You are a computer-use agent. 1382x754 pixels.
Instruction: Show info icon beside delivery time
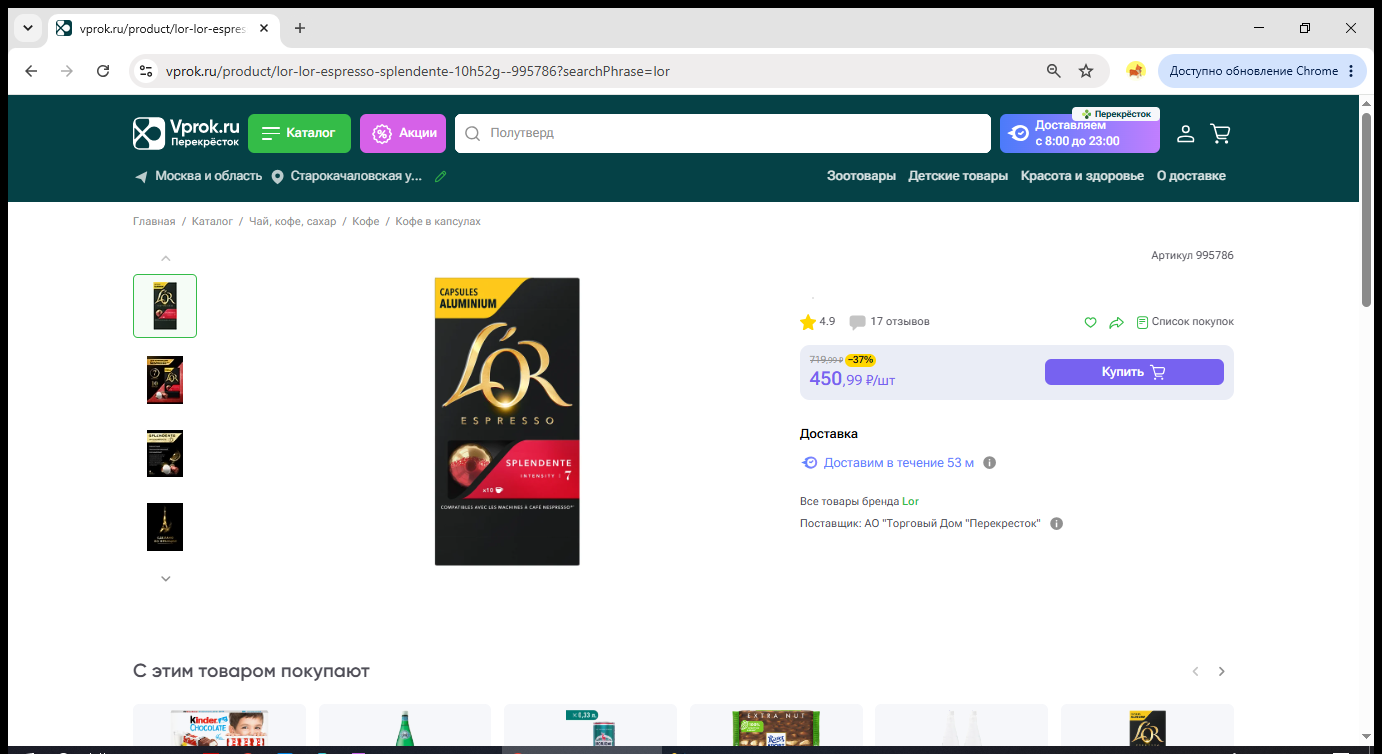[990, 463]
